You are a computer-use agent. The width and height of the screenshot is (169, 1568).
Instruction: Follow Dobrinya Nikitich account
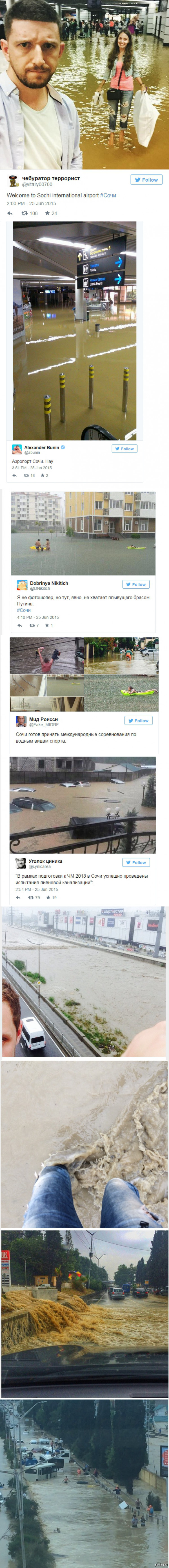point(135,584)
